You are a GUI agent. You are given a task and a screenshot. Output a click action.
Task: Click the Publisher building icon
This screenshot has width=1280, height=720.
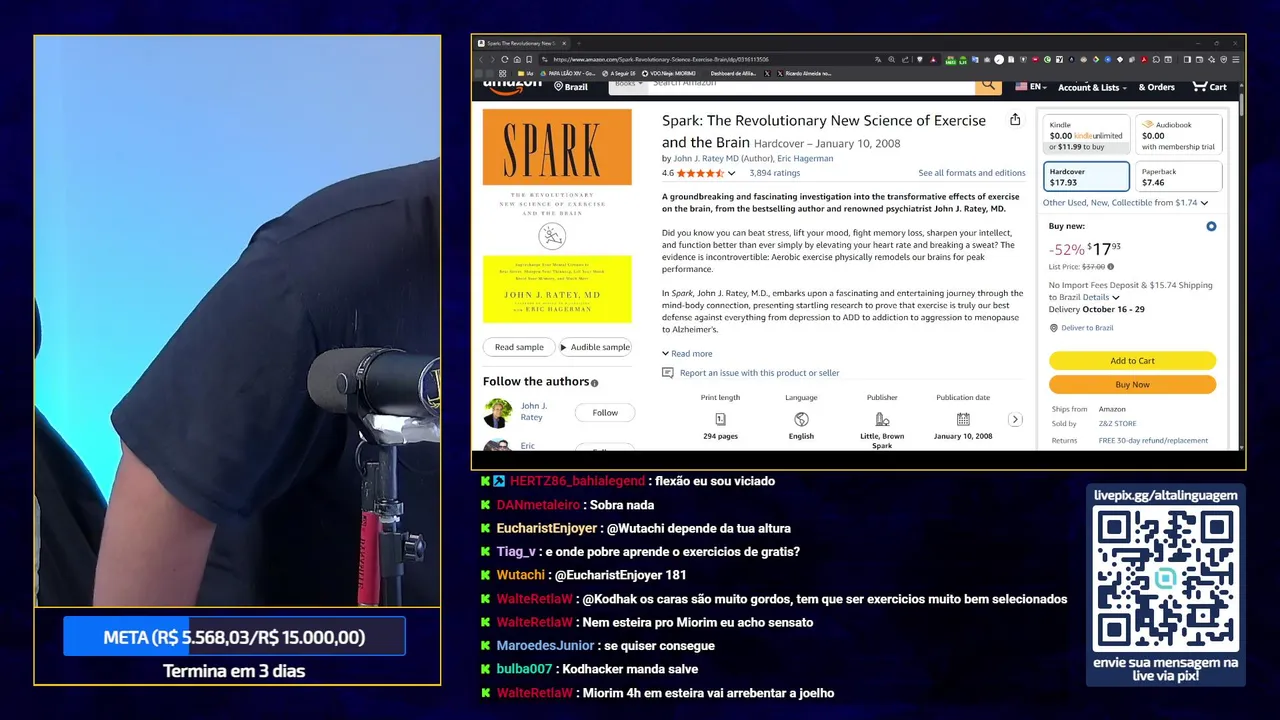point(882,419)
